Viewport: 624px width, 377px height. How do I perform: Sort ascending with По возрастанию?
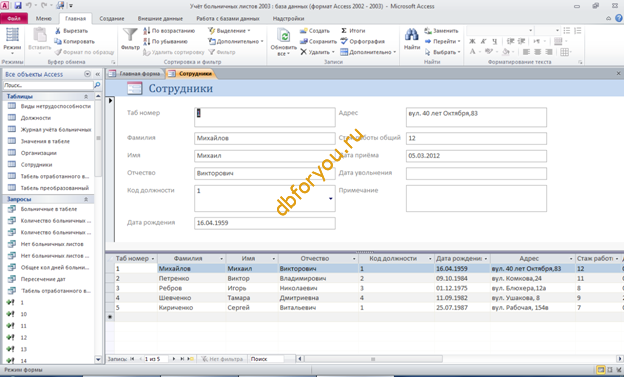(x=169, y=31)
